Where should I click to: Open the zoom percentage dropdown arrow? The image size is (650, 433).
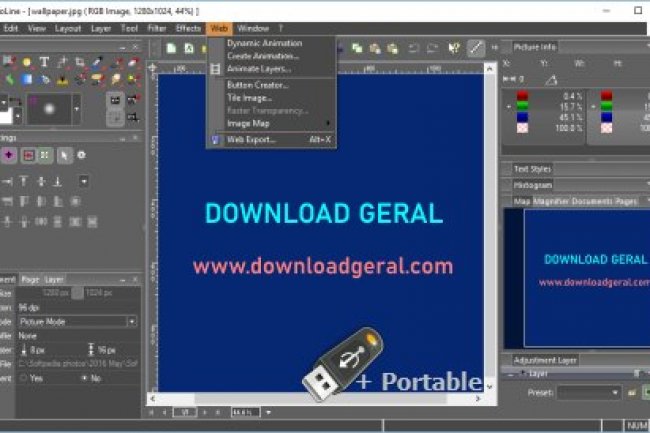(x=268, y=412)
